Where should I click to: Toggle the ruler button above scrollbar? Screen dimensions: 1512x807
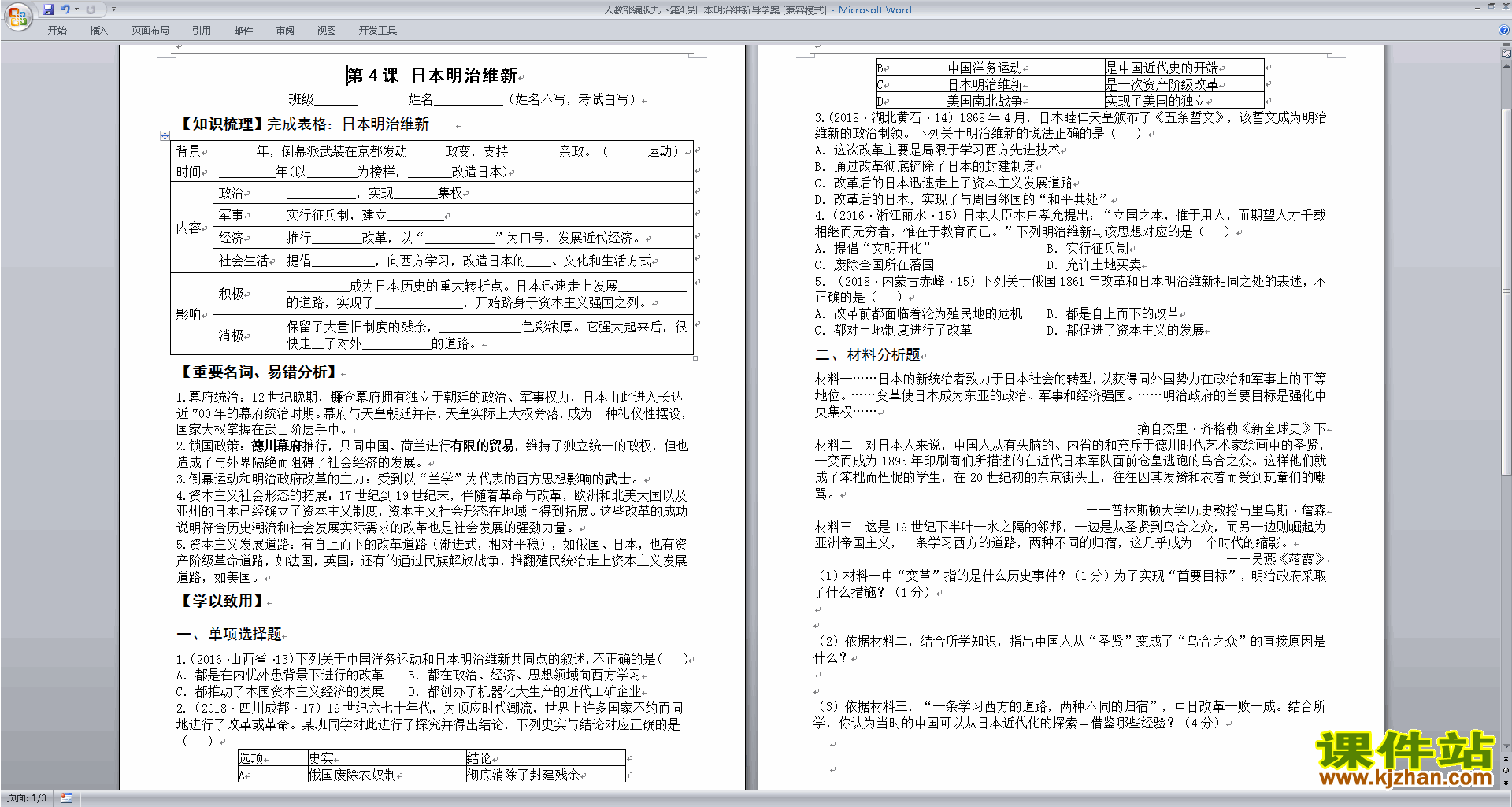coord(1506,54)
